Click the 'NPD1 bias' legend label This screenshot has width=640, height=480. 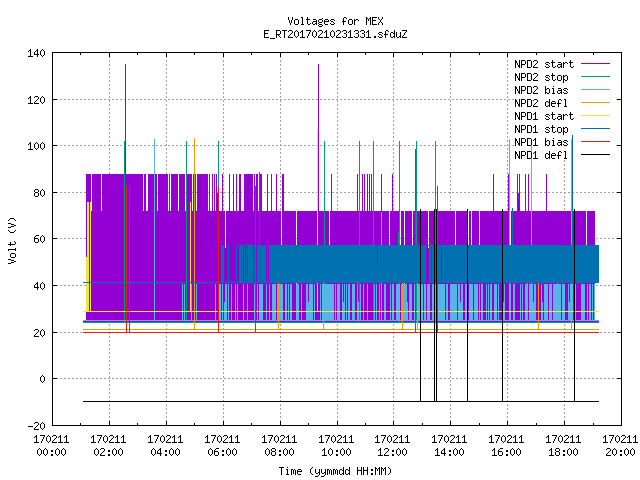(x=541, y=142)
